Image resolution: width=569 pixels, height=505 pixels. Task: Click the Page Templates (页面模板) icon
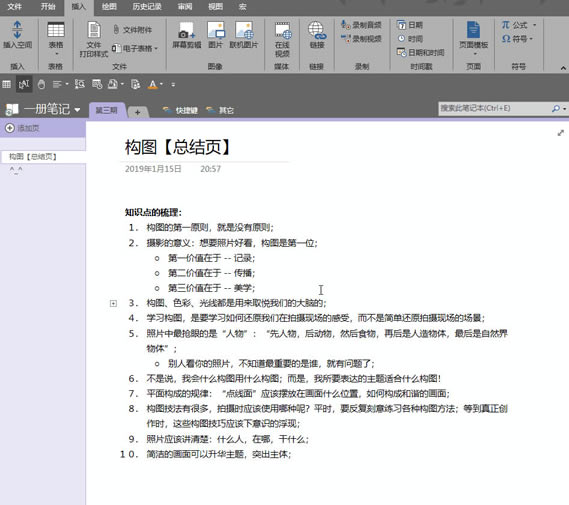click(x=473, y=30)
